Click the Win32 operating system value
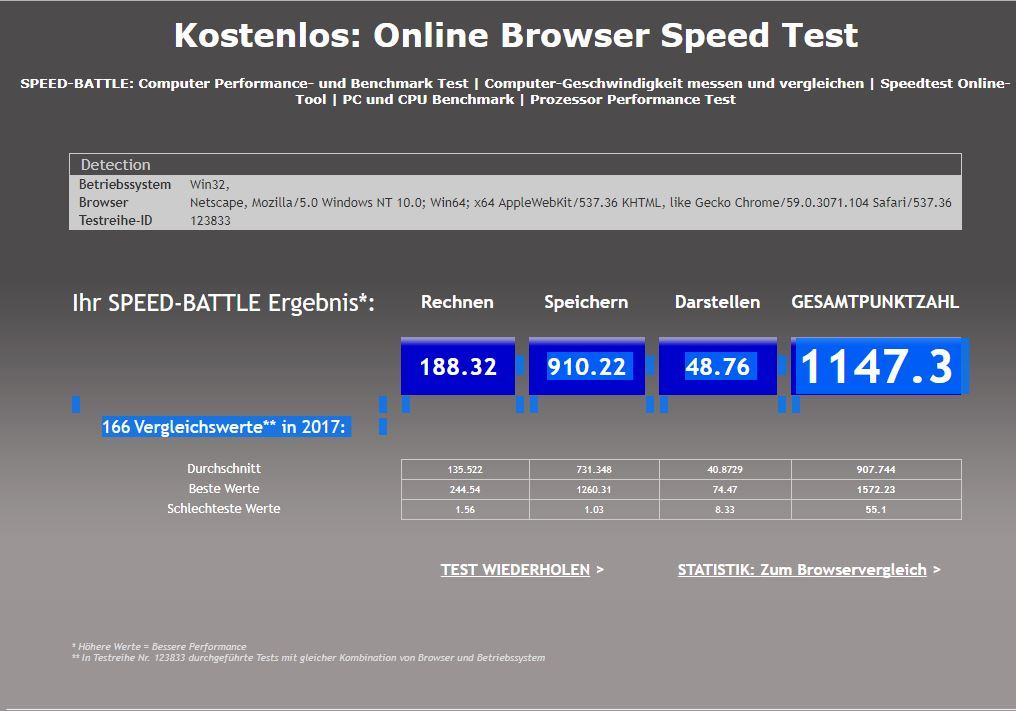1016x711 pixels. pyautogui.click(x=209, y=185)
